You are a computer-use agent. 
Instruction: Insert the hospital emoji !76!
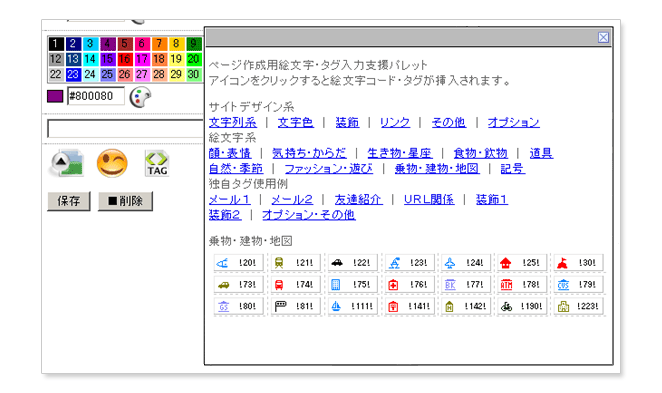[409, 285]
